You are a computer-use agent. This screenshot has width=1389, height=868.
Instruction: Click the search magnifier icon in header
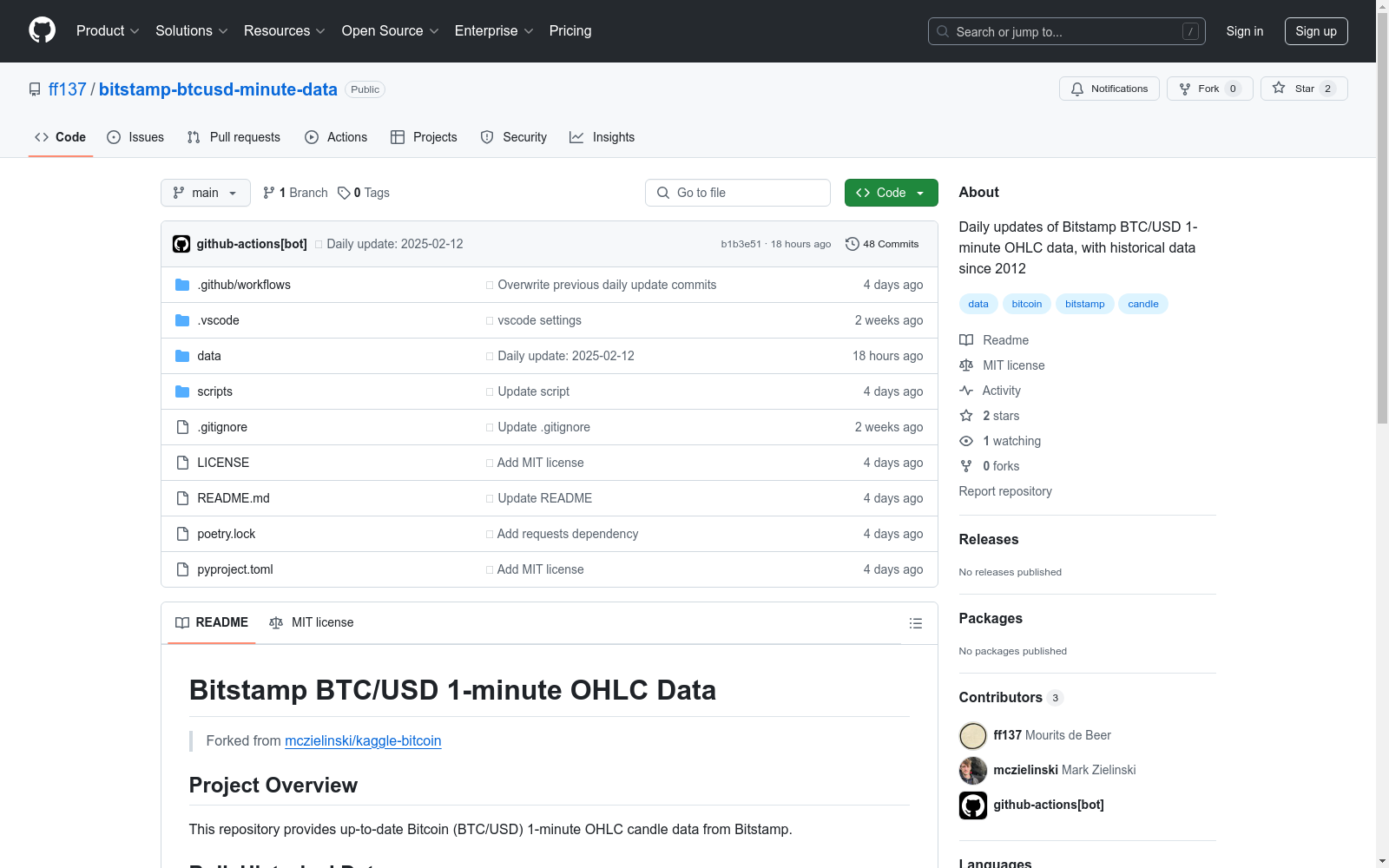[943, 31]
